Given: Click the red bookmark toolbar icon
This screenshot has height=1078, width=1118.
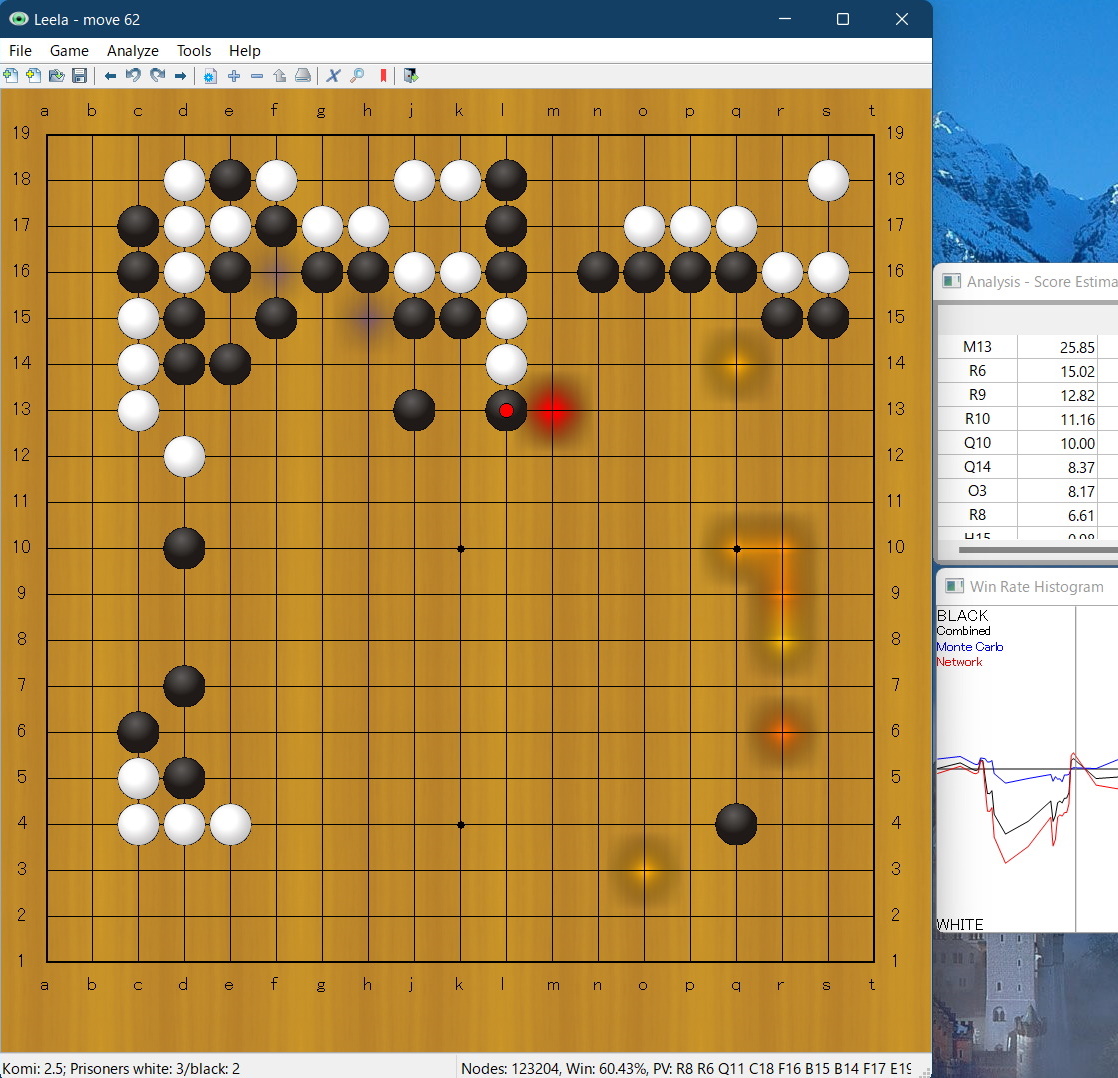Looking at the screenshot, I should 383,76.
